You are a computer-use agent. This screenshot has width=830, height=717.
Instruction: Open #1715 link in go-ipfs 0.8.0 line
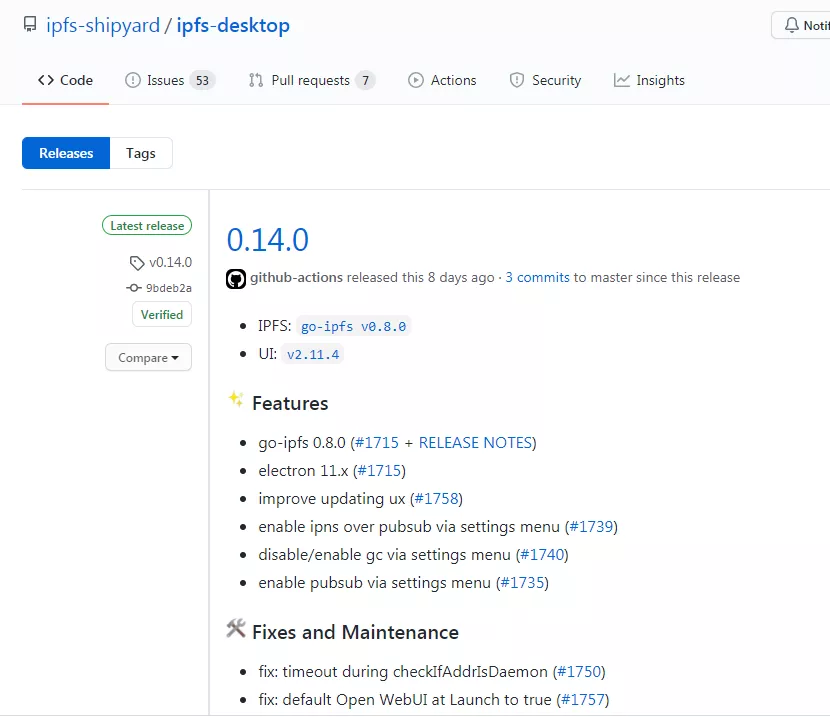(376, 442)
